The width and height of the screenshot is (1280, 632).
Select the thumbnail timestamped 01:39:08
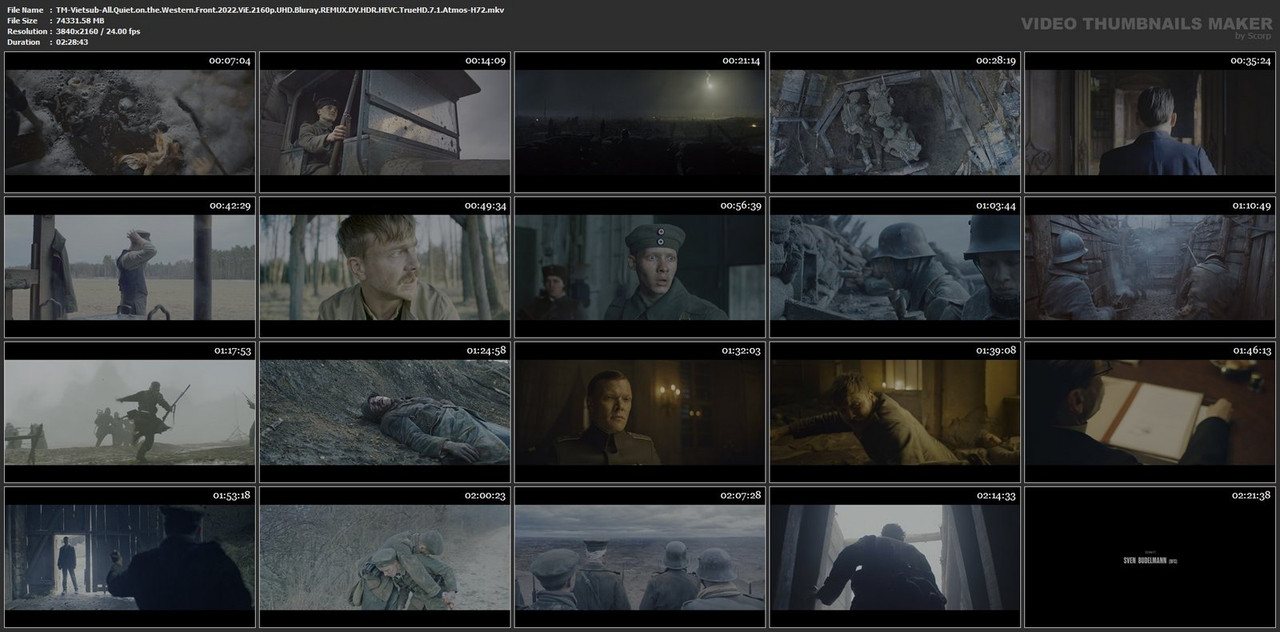895,412
